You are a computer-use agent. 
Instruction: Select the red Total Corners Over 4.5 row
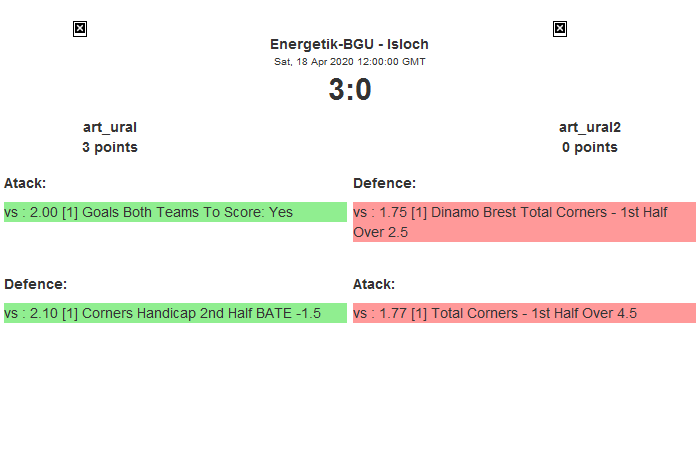(x=524, y=313)
